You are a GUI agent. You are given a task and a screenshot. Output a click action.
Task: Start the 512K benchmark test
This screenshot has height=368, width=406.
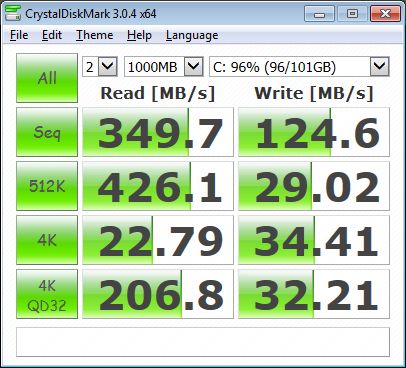[47, 186]
